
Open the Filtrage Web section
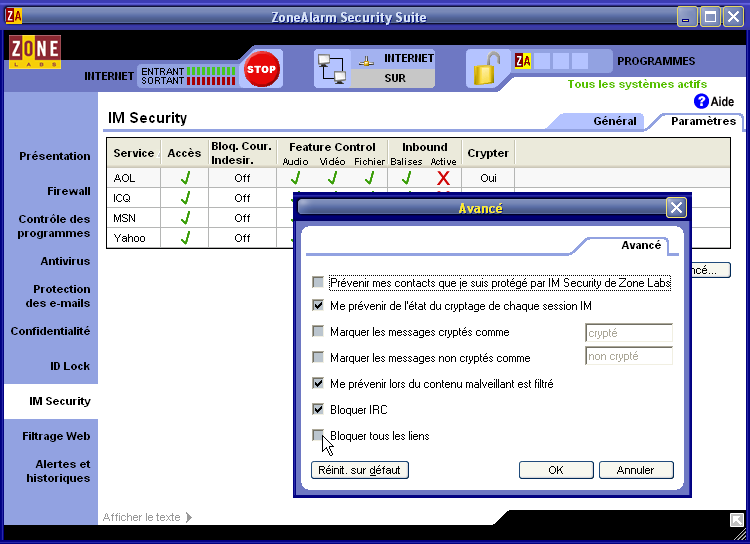pyautogui.click(x=56, y=436)
